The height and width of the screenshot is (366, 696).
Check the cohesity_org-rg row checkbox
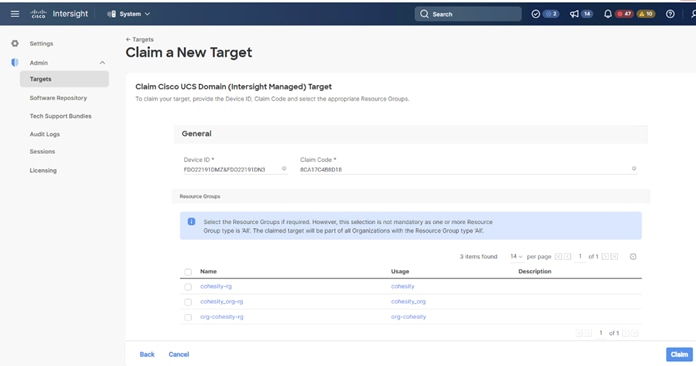coord(188,302)
